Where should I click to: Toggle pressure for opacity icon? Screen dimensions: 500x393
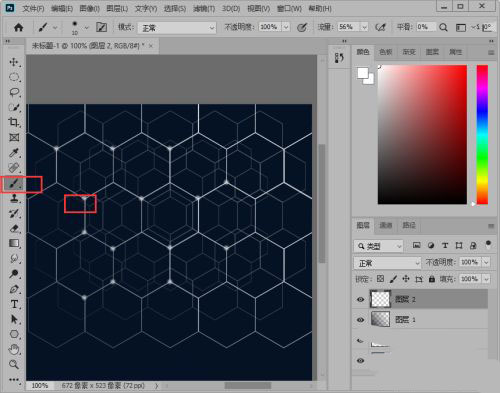pyautogui.click(x=302, y=27)
